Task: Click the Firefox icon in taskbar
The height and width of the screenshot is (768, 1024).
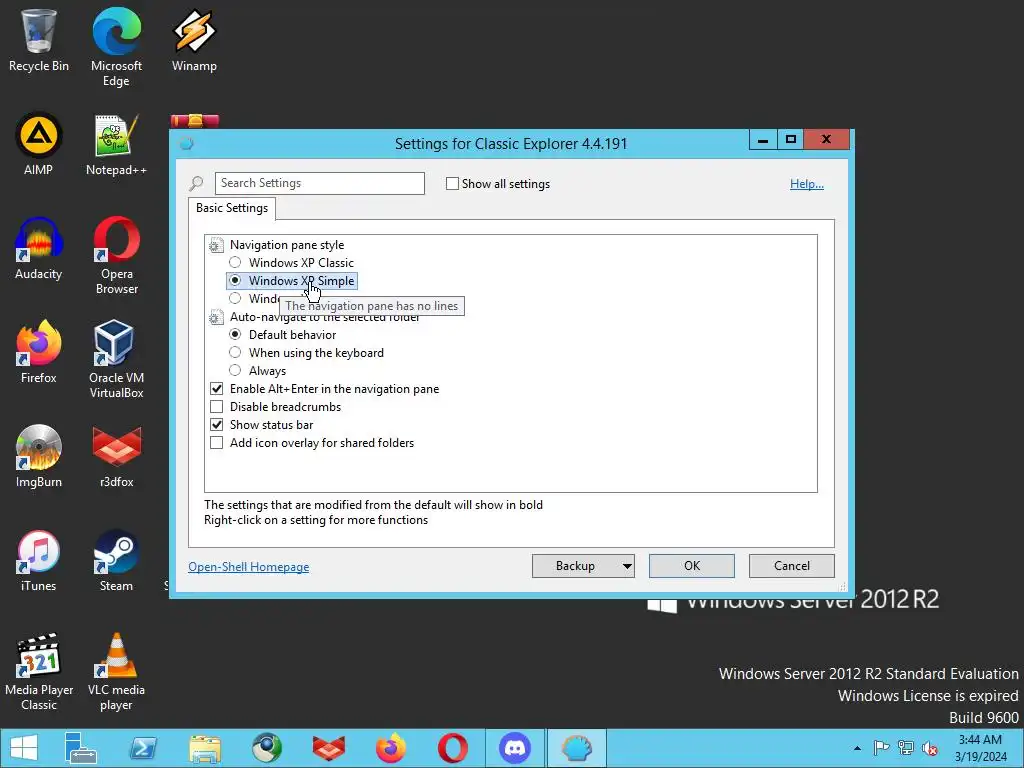Action: coord(391,748)
